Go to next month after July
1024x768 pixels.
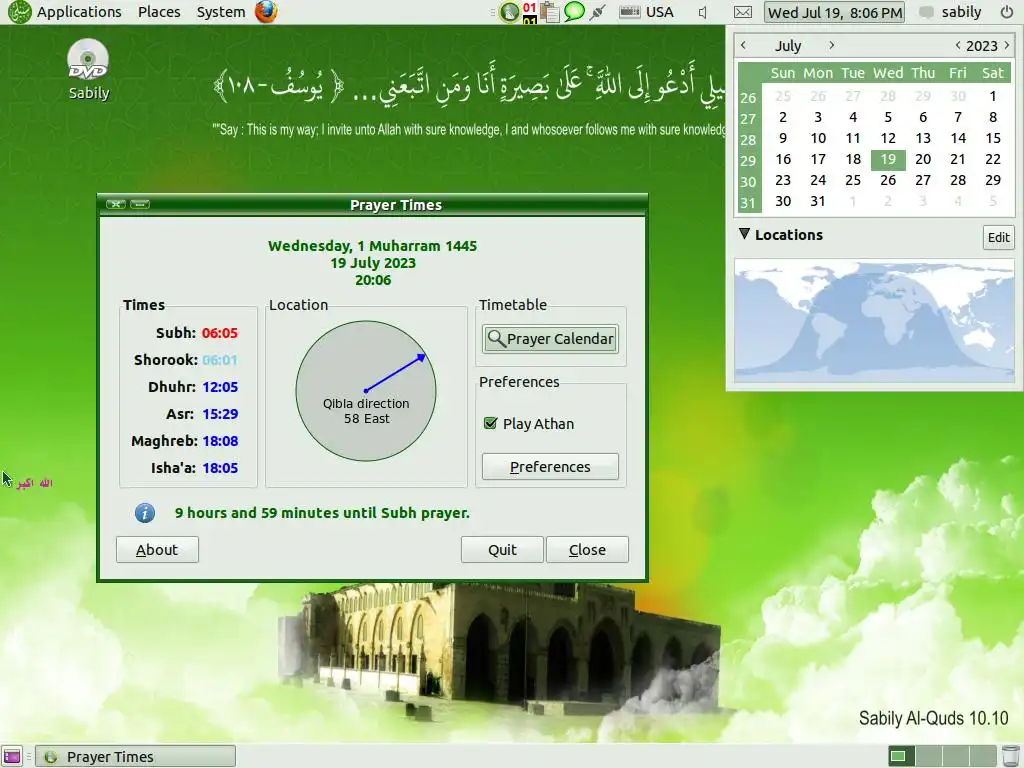click(x=831, y=45)
